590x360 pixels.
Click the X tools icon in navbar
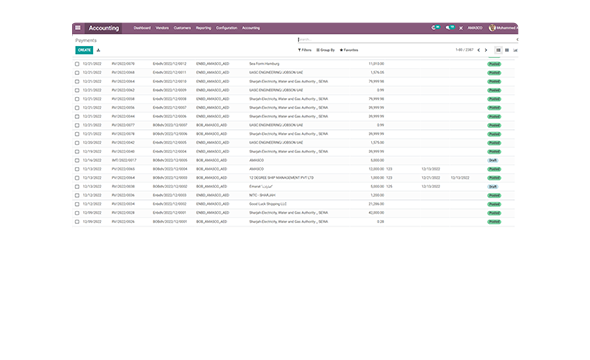coord(461,28)
